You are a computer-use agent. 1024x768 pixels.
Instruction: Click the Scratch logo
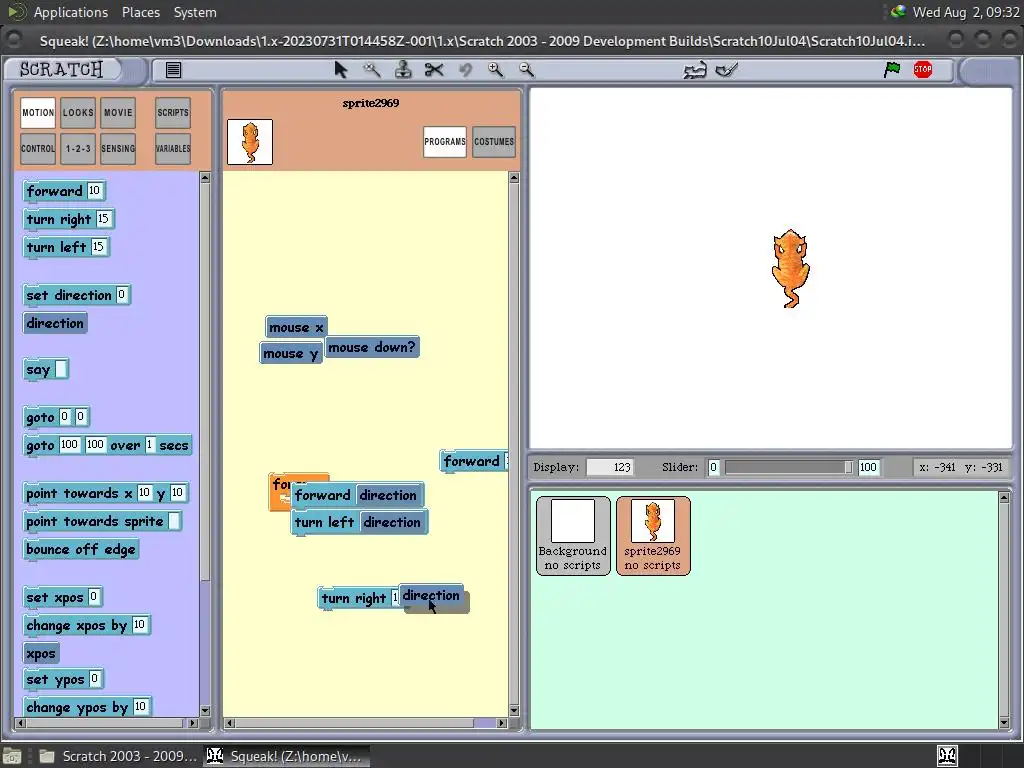[x=61, y=69]
